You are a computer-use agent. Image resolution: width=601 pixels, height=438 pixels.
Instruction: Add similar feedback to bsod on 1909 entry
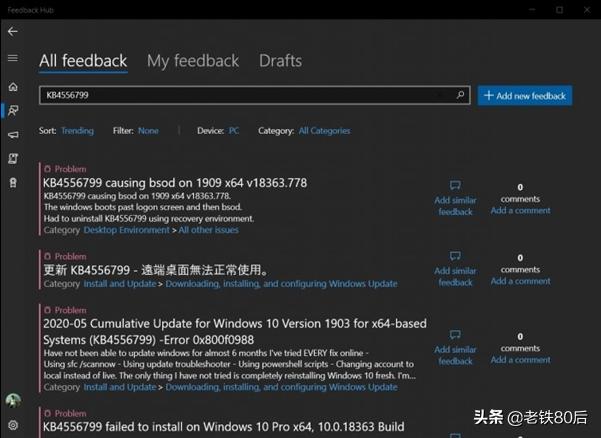point(455,206)
